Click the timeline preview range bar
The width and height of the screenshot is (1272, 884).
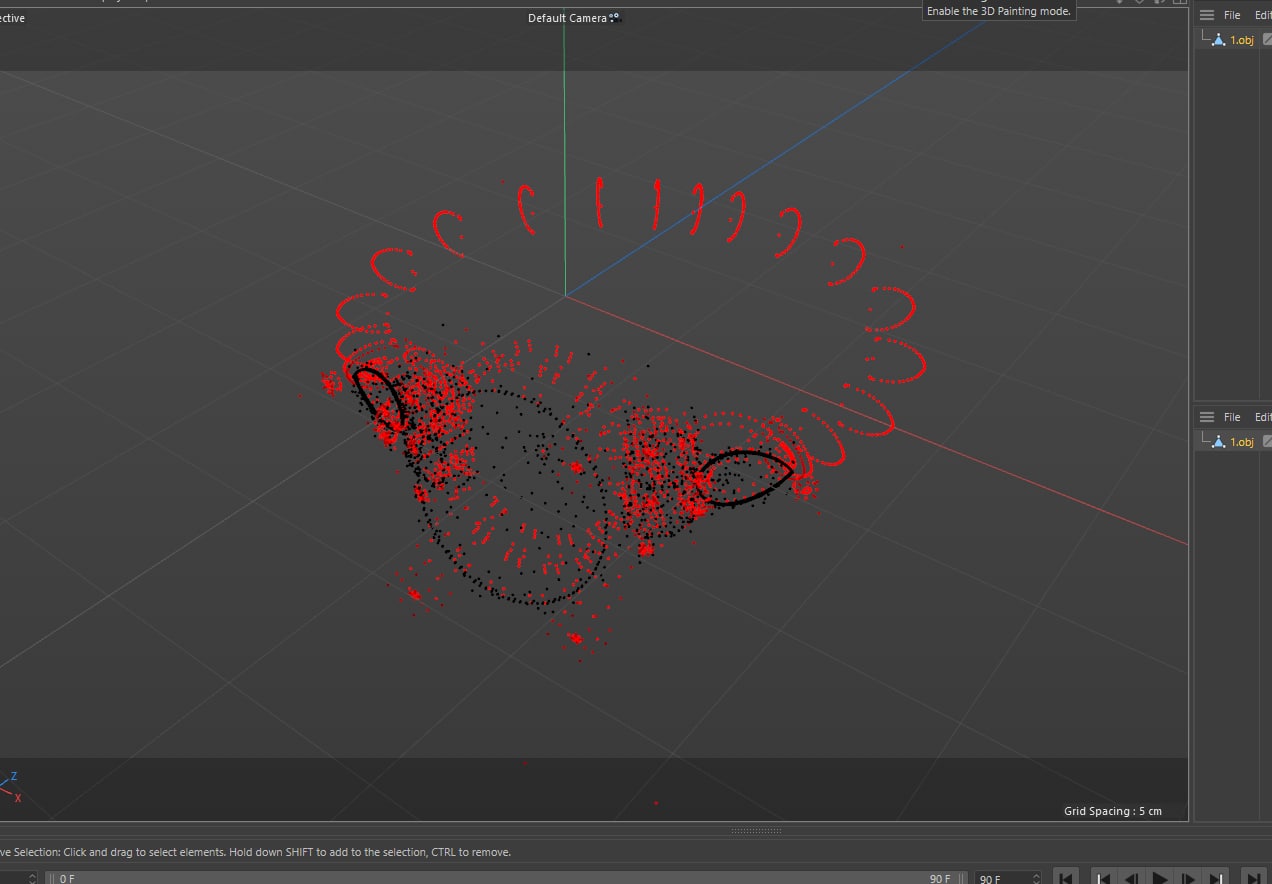[x=507, y=878]
